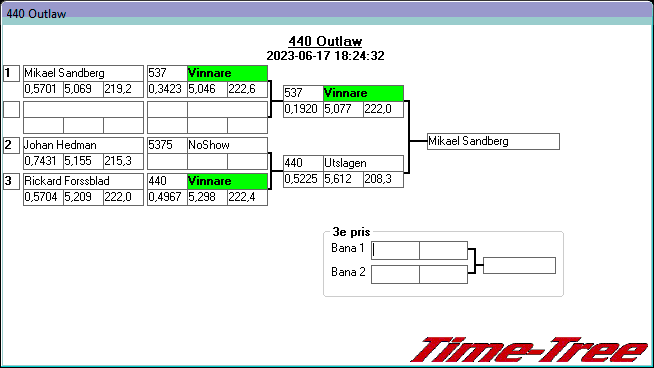Click the Bana 2 first input box
Viewport: 654px width, 368px height.
(395, 275)
